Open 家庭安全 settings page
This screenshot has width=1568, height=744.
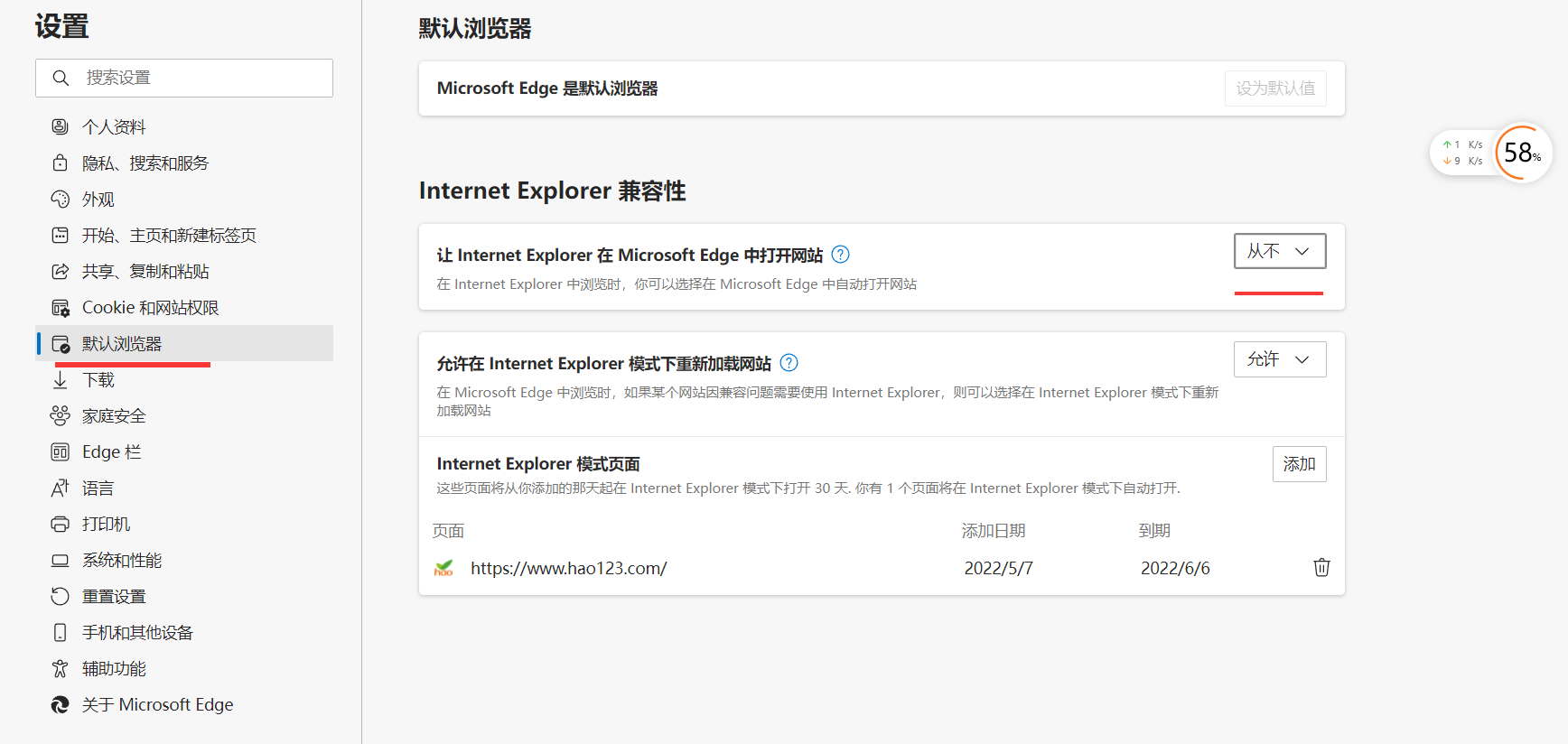[x=184, y=415]
